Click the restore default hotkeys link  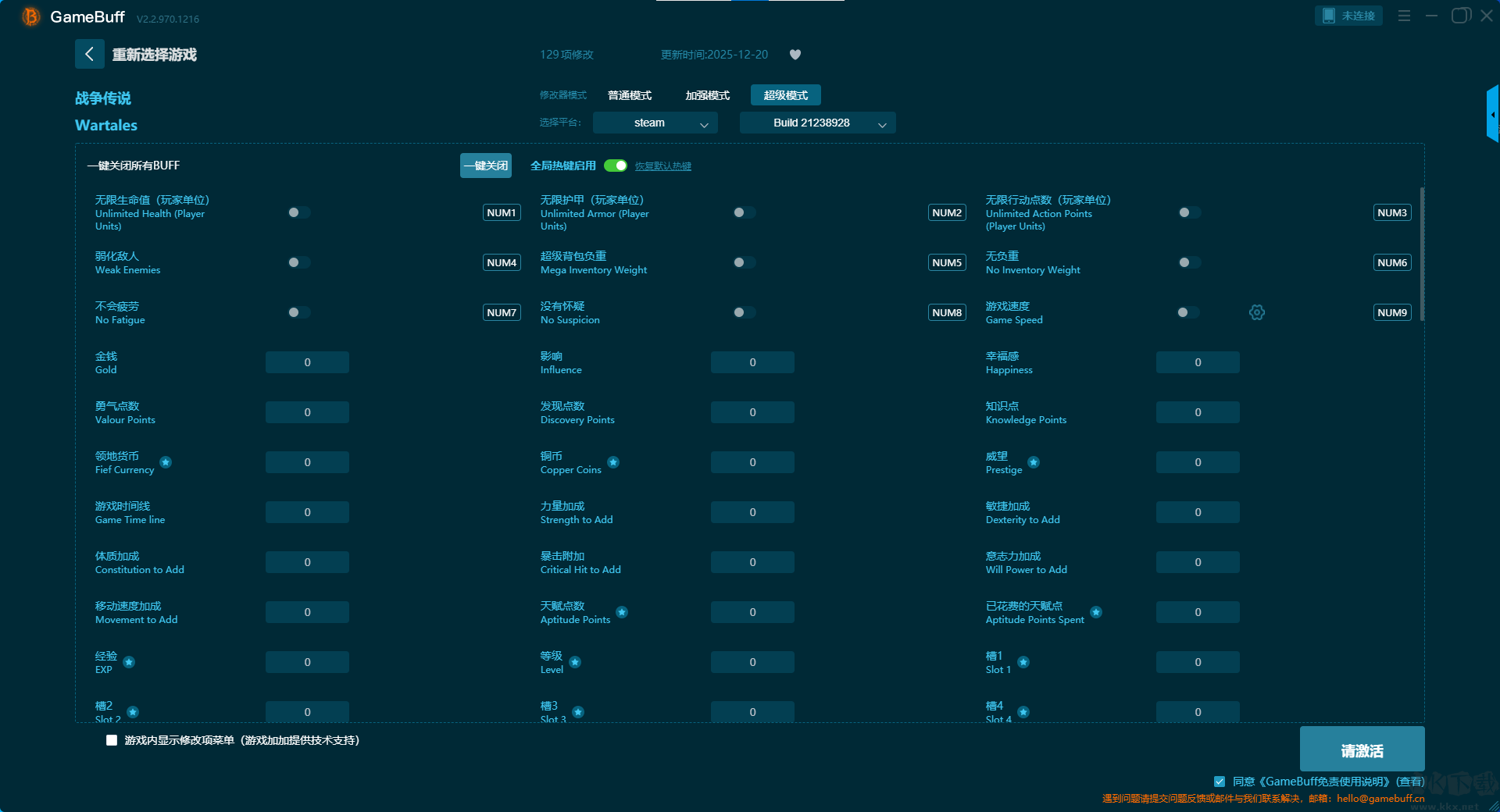click(x=662, y=166)
